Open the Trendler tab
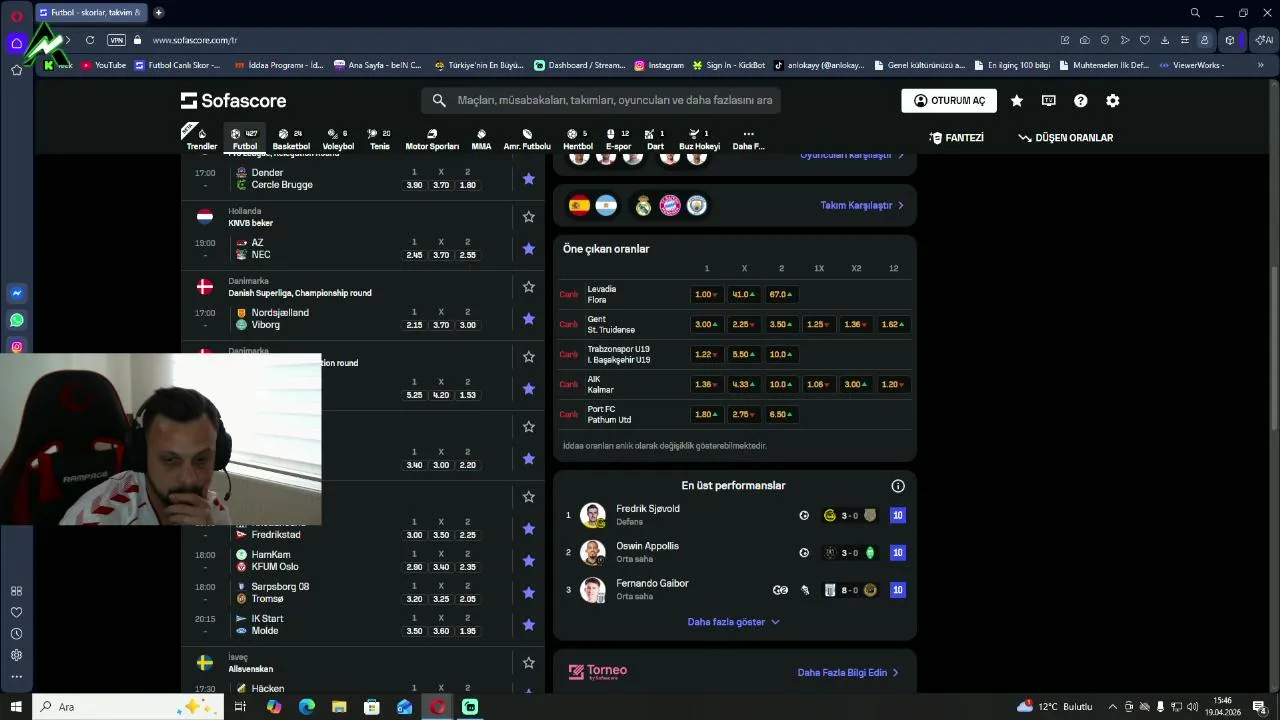This screenshot has height=720, width=1280. pos(201,139)
